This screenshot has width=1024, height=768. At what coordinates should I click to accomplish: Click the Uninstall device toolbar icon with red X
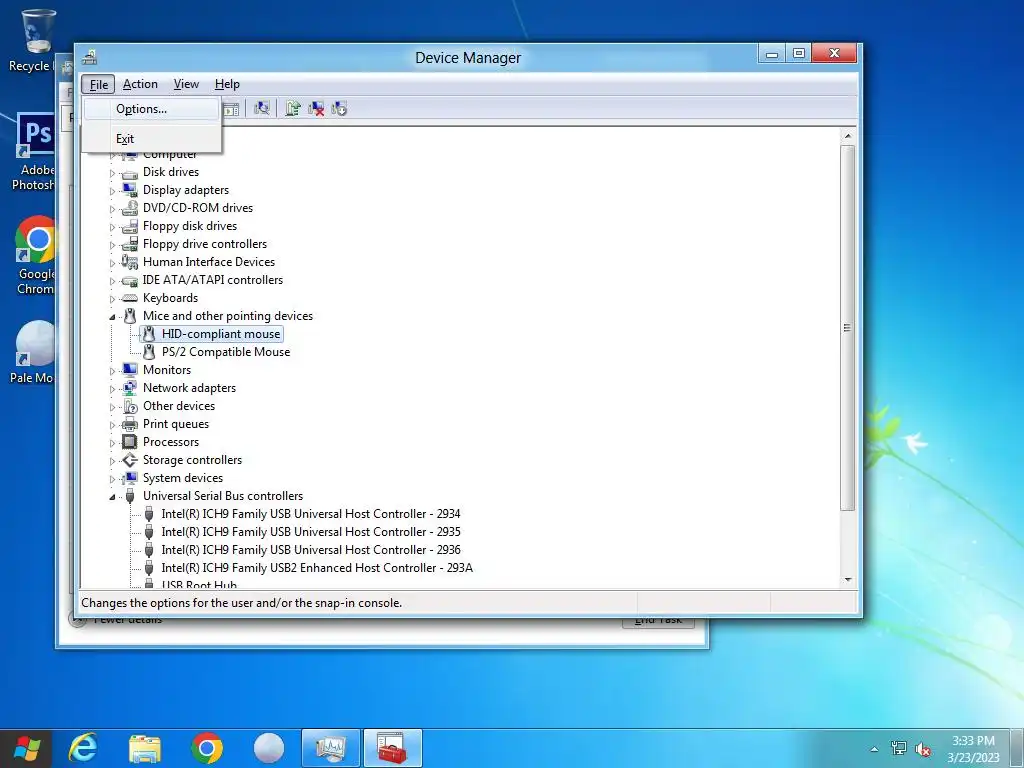coord(316,108)
